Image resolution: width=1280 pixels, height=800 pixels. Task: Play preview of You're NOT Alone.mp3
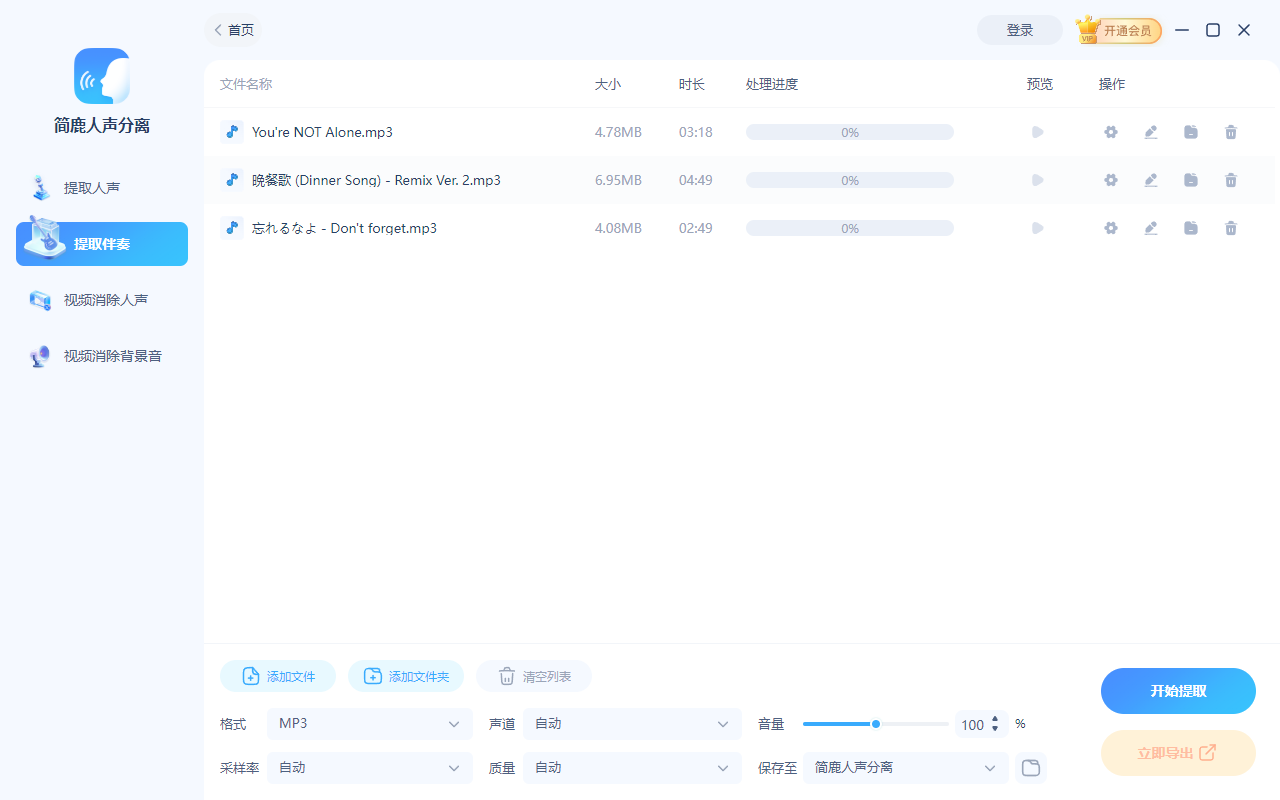[x=1038, y=132]
